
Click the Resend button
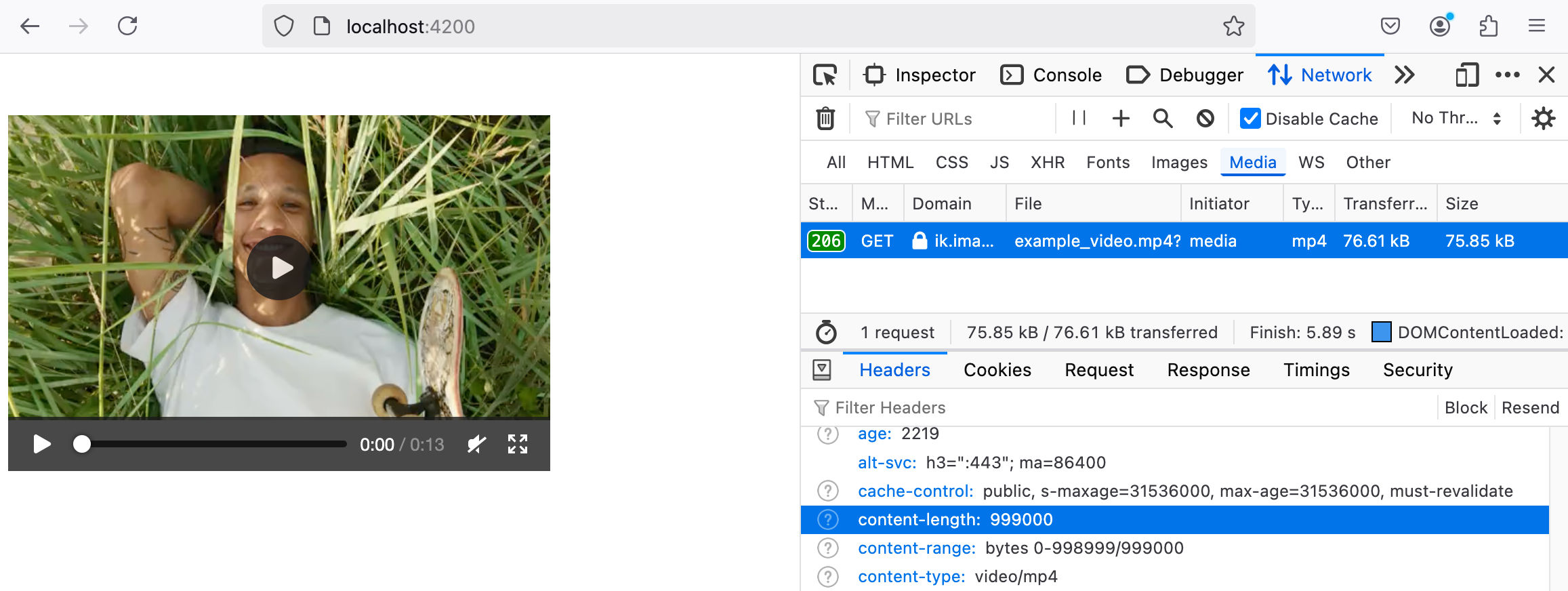[1530, 408]
